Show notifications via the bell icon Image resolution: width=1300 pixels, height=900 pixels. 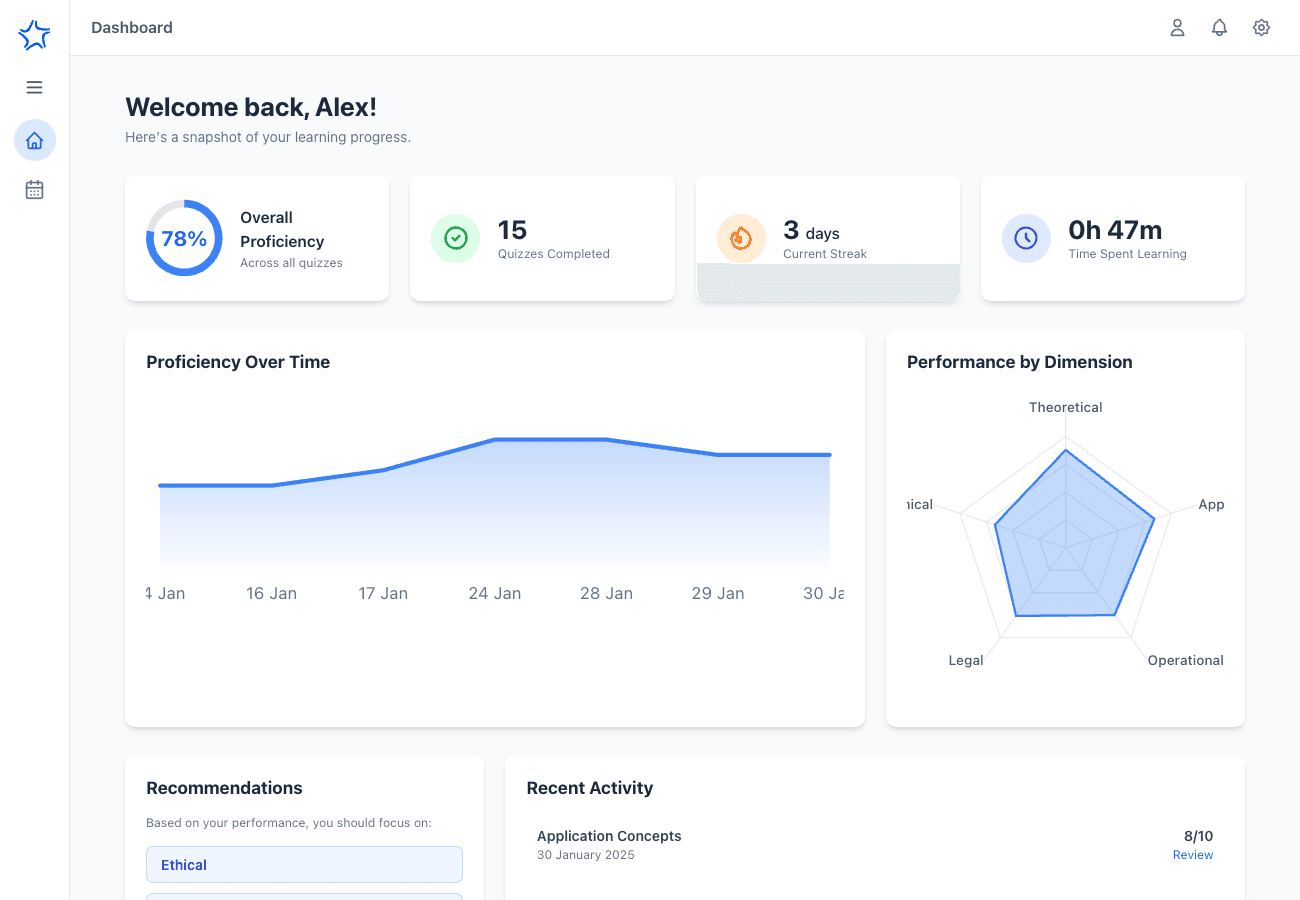[x=1219, y=28]
